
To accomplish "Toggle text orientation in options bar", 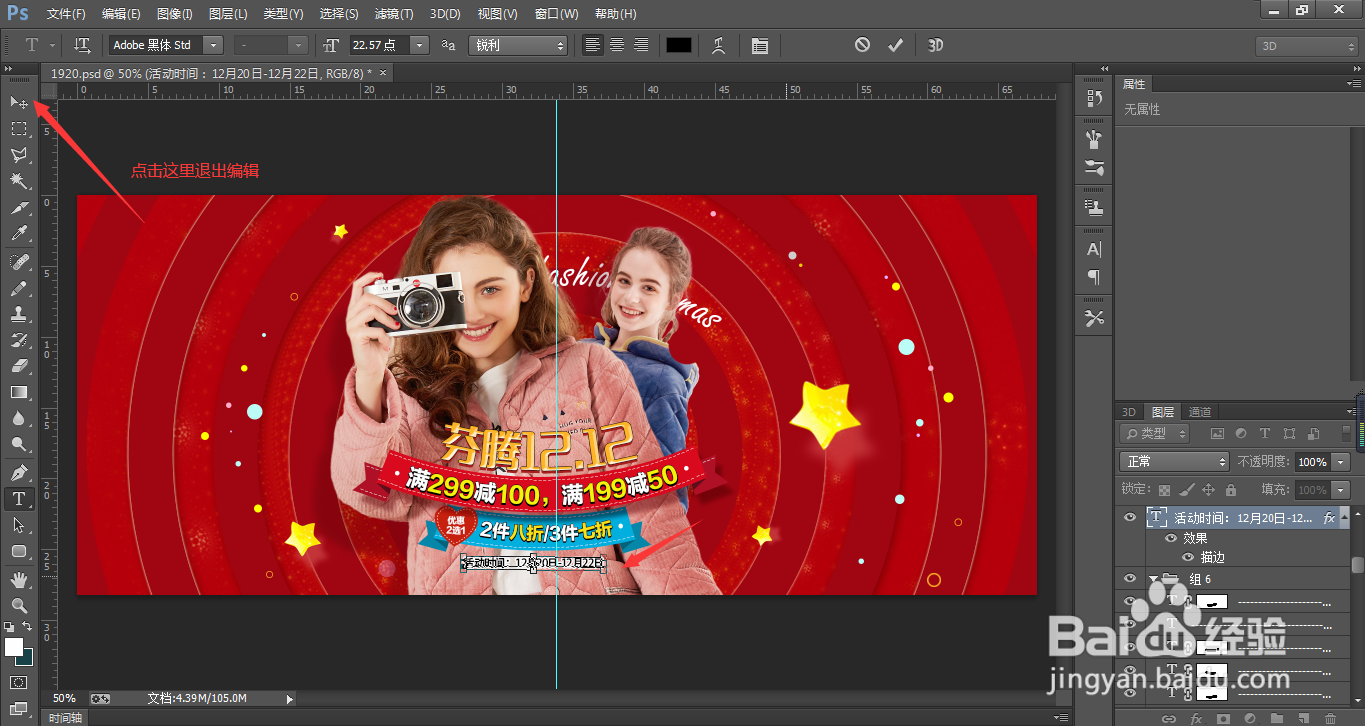I will tap(83, 45).
